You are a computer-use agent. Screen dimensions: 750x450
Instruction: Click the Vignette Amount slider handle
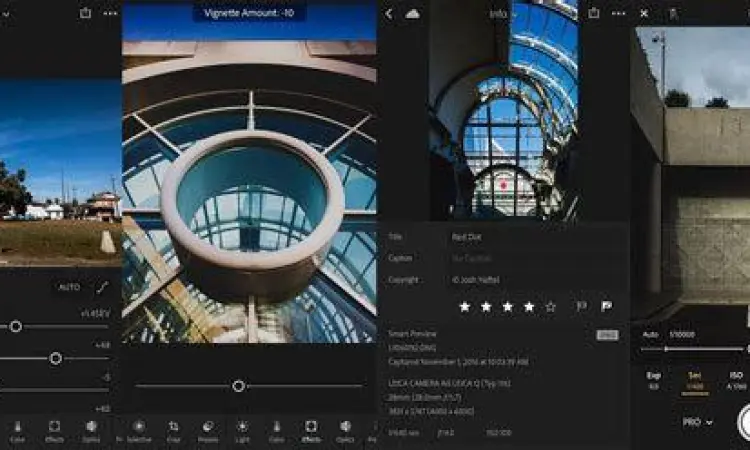tap(239, 386)
